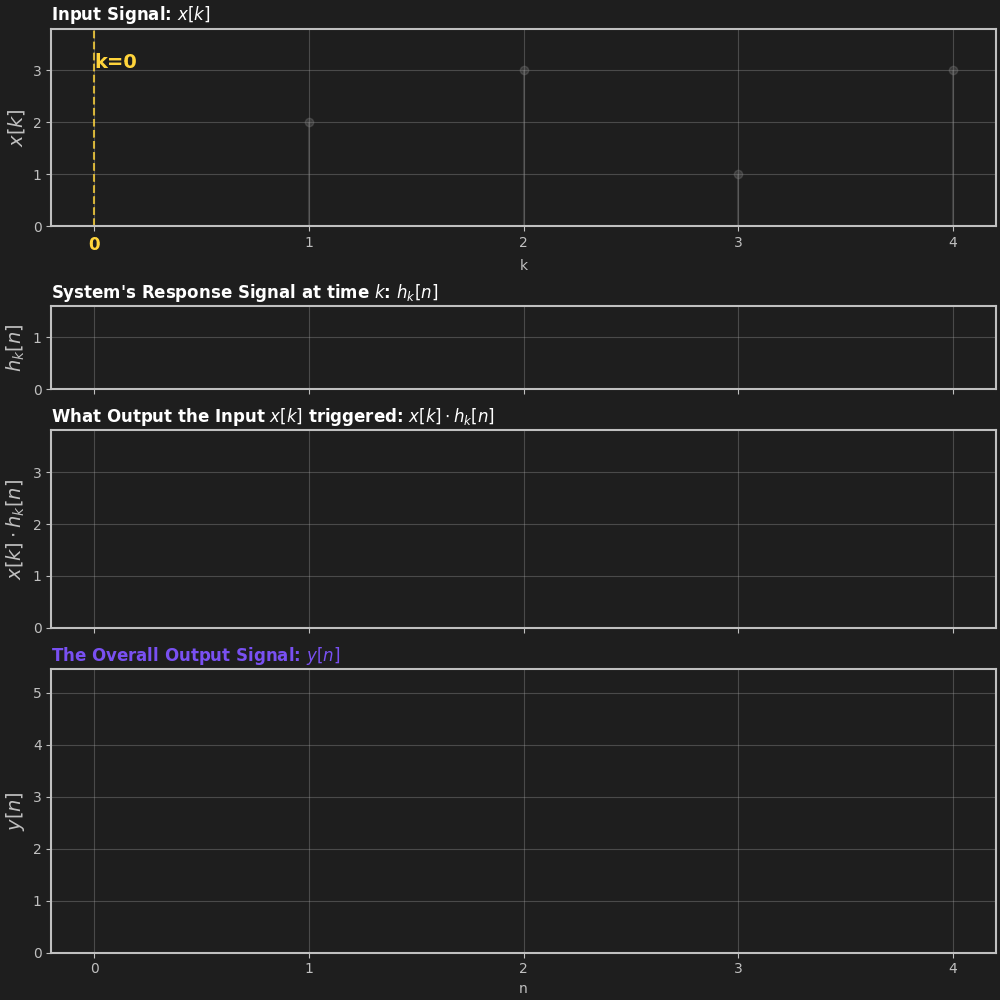This screenshot has height=1000, width=1000.
Task: Click the yellow 'k=0' annotation text
Action: [116, 62]
